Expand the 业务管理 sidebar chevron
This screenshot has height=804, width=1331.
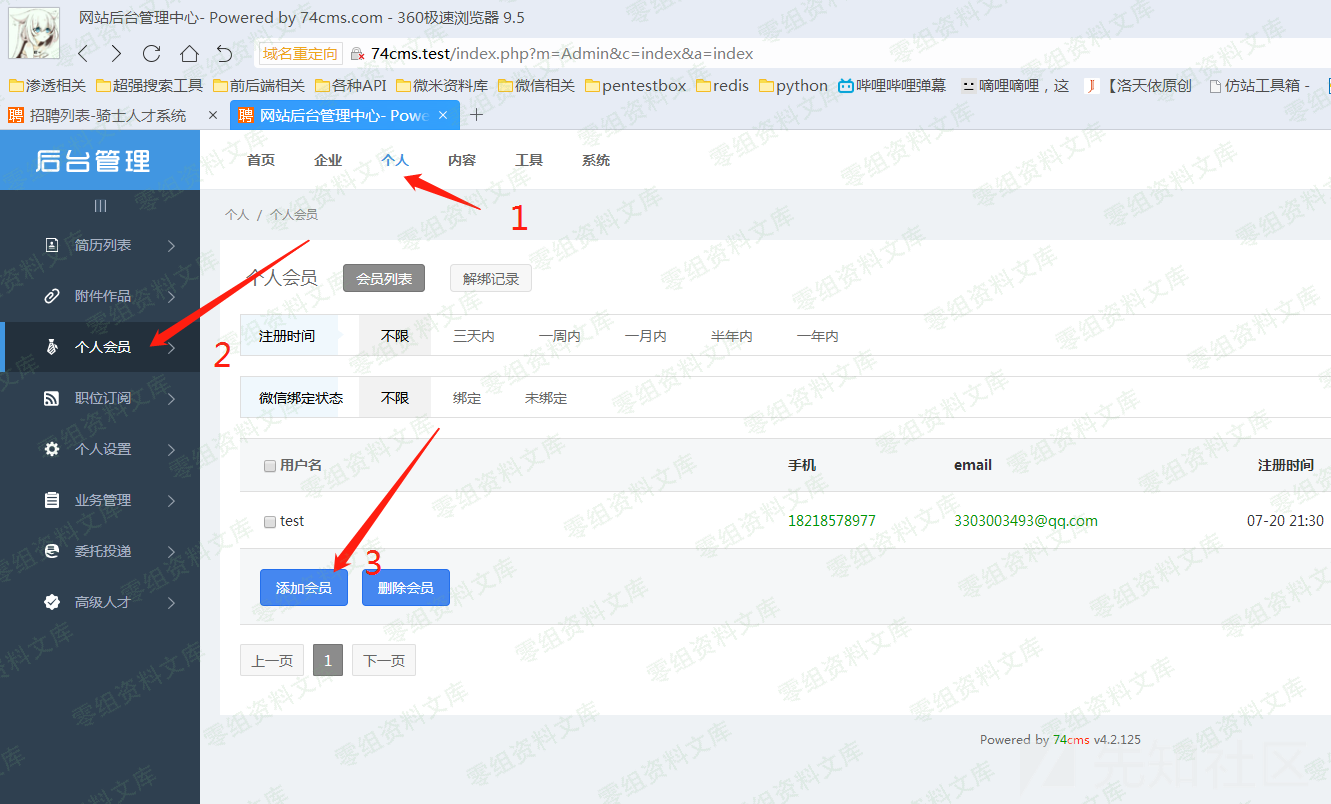pyautogui.click(x=172, y=500)
